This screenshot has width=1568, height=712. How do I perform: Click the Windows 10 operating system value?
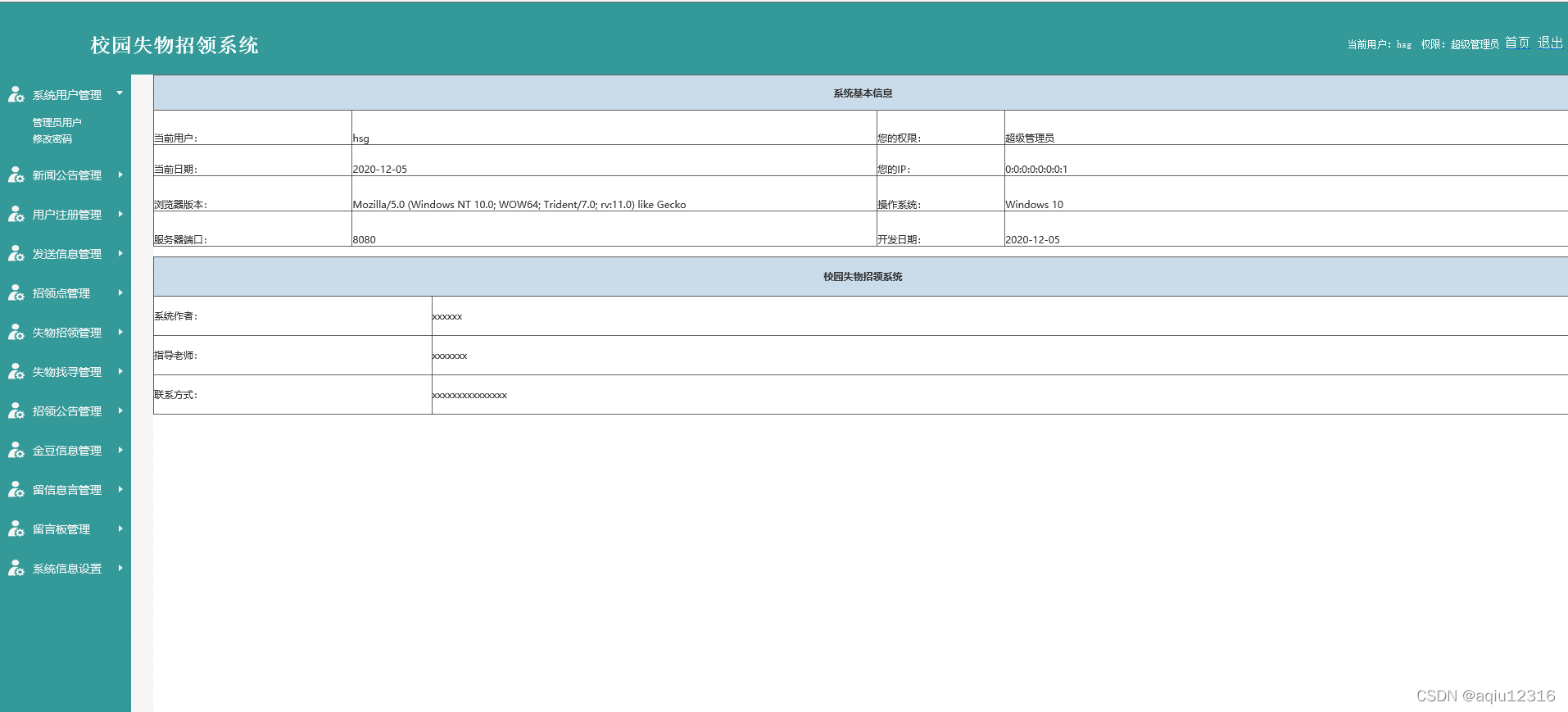[1035, 205]
